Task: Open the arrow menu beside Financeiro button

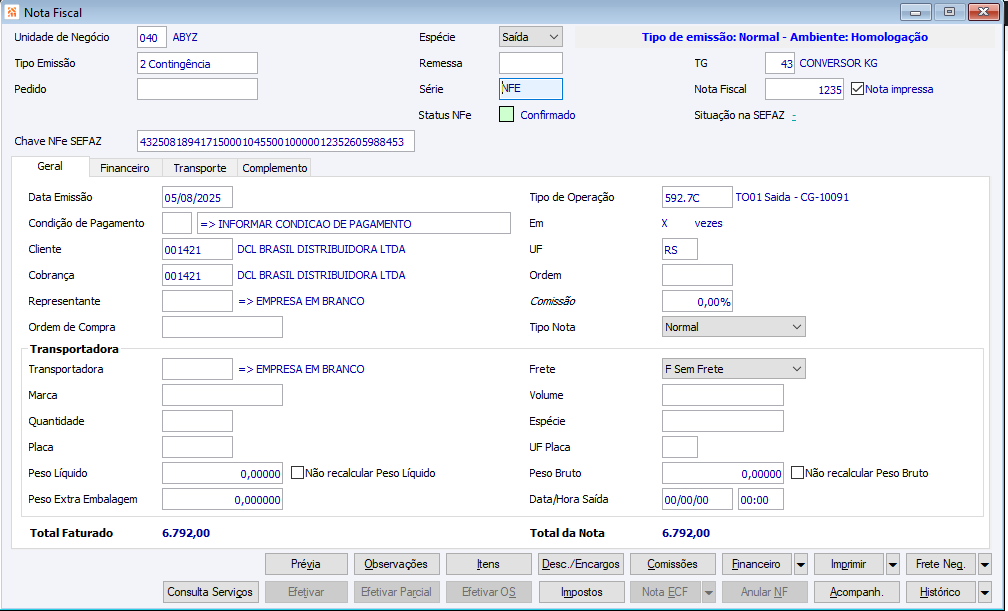Action: tap(800, 564)
